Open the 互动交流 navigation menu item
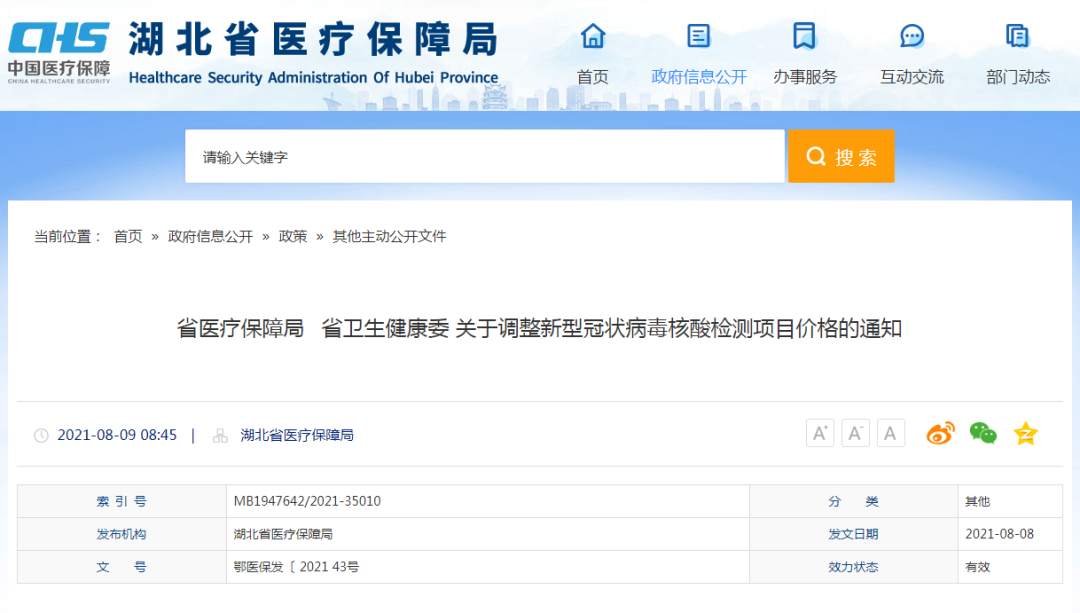1080x613 pixels. tap(912, 76)
